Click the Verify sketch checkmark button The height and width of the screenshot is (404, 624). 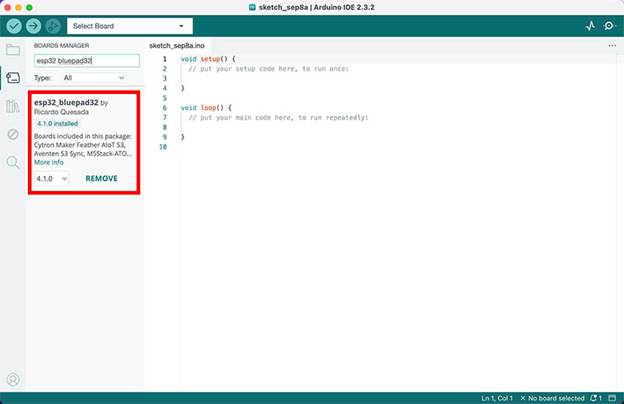pos(13,25)
